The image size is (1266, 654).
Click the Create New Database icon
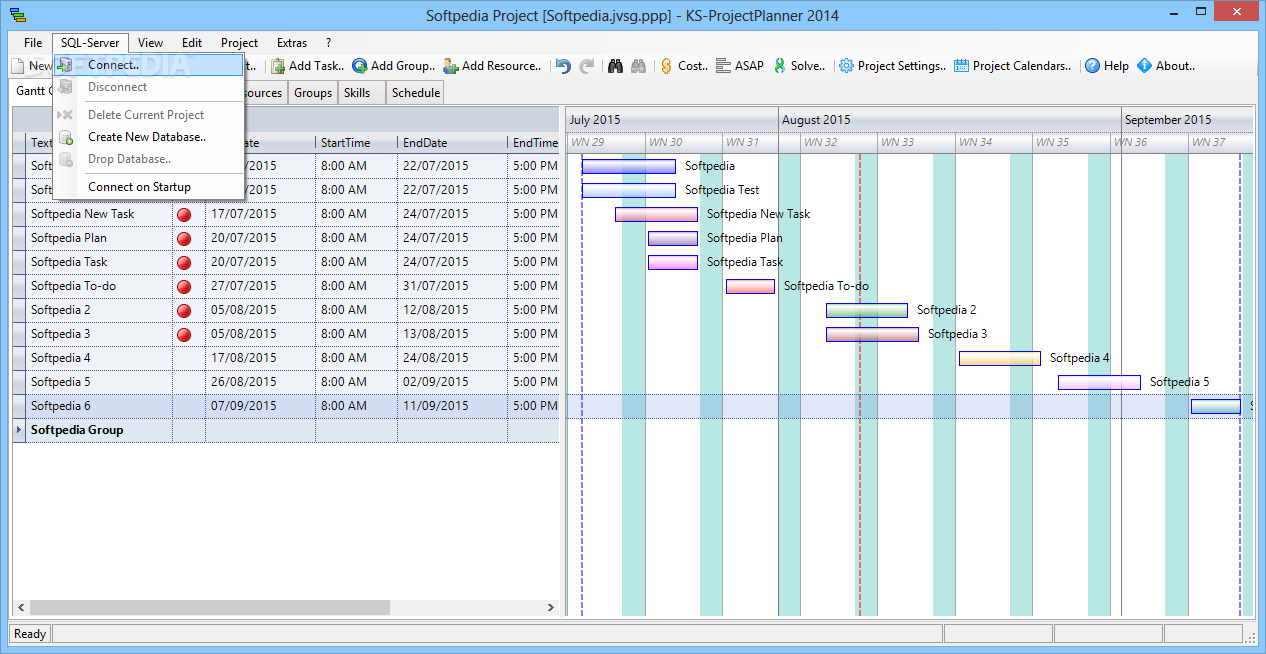[66, 137]
